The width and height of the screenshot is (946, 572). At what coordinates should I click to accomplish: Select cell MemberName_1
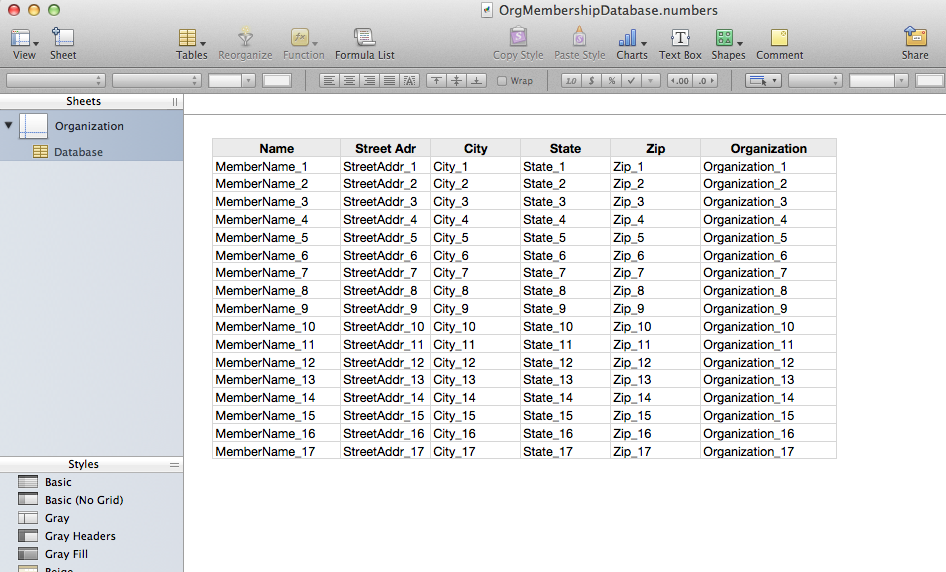click(x=276, y=166)
